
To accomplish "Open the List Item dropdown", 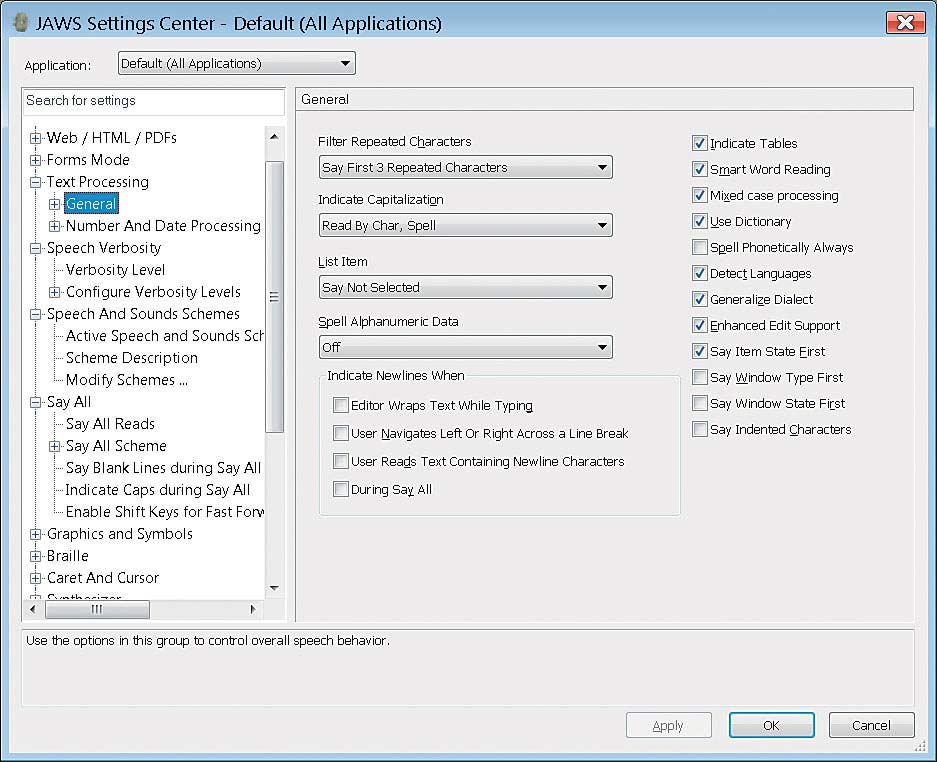I will (x=466, y=287).
